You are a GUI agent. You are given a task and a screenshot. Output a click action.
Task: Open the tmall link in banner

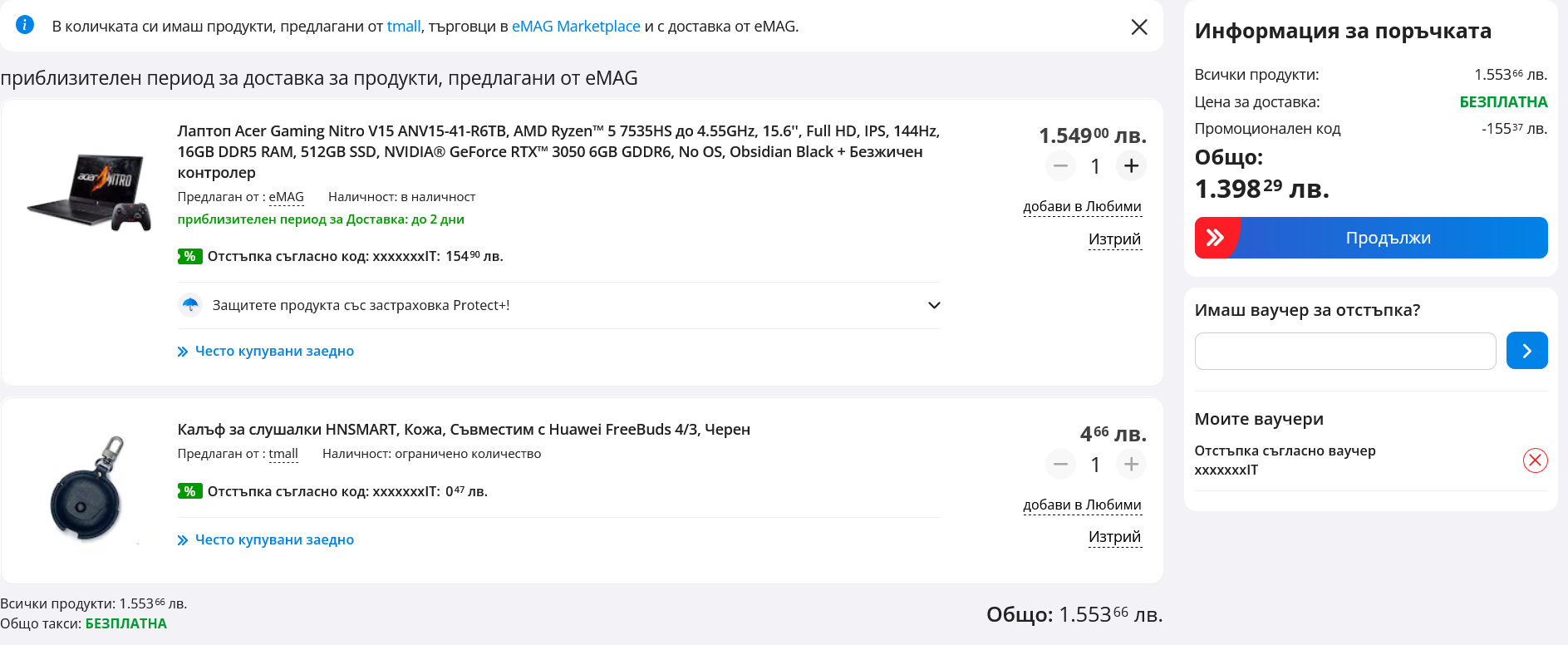[x=404, y=27]
